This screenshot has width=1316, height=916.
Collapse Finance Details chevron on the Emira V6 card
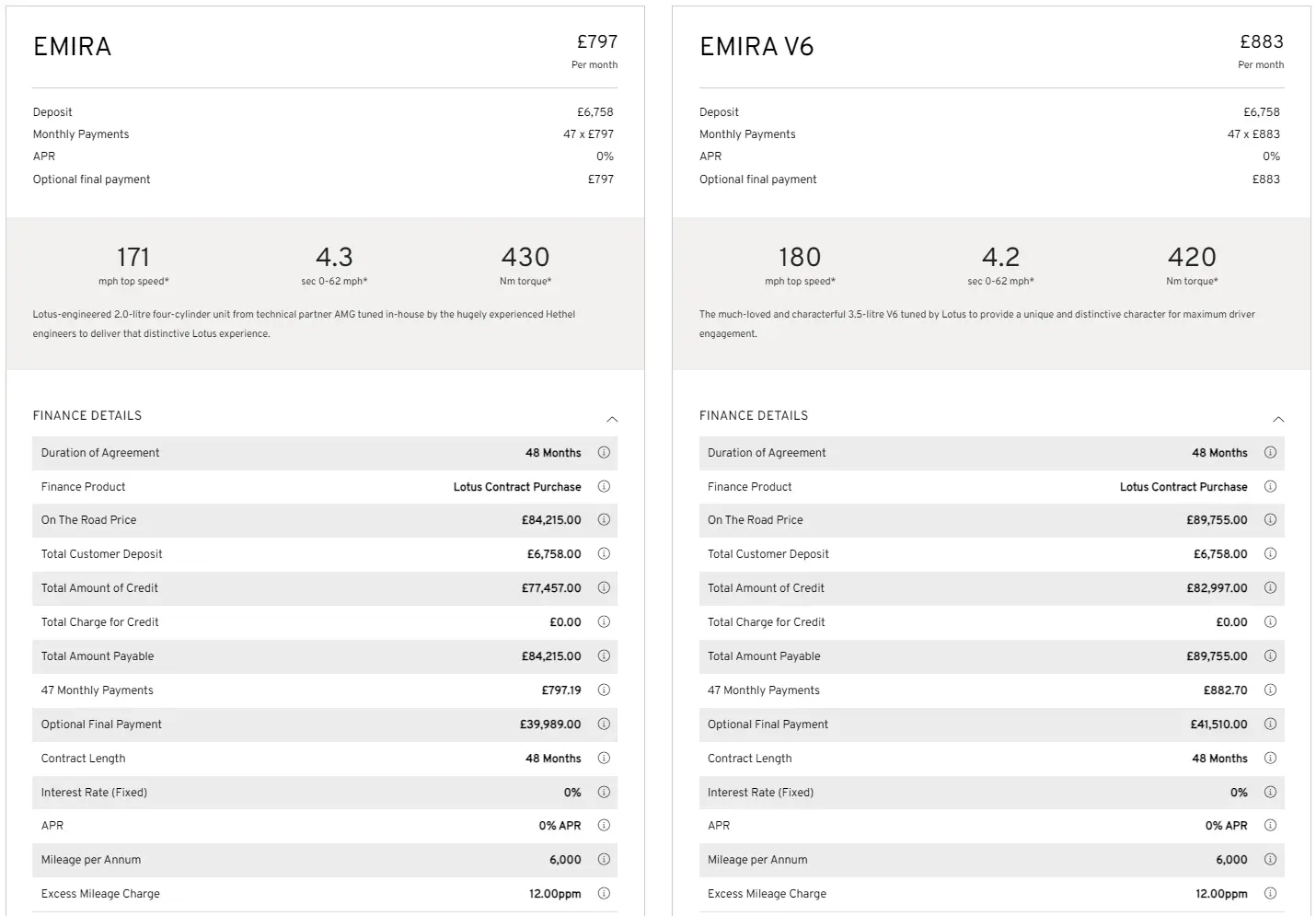pyautogui.click(x=1278, y=419)
